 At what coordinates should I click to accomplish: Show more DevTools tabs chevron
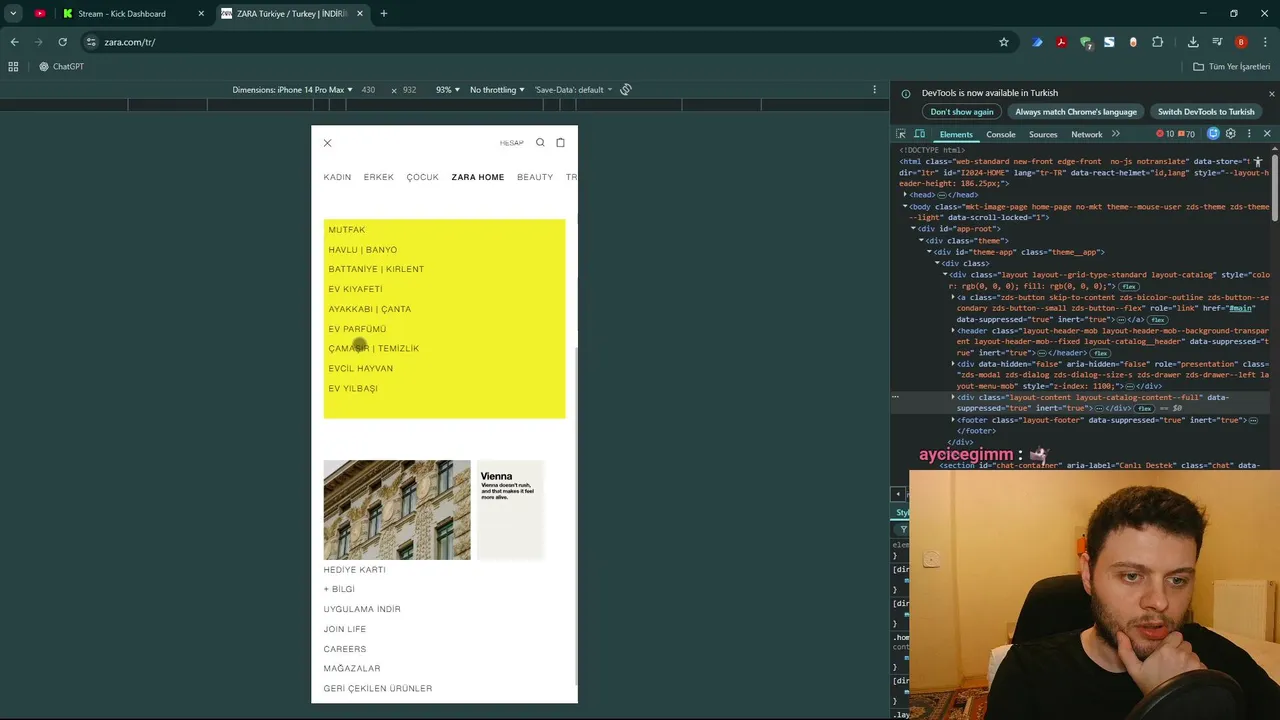pyautogui.click(x=1116, y=134)
